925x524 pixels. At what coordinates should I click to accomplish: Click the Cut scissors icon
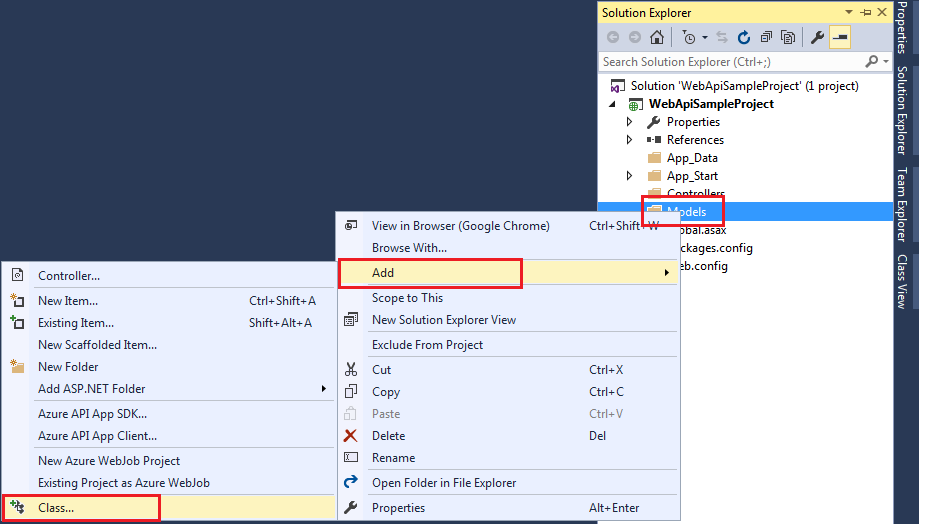click(x=351, y=369)
